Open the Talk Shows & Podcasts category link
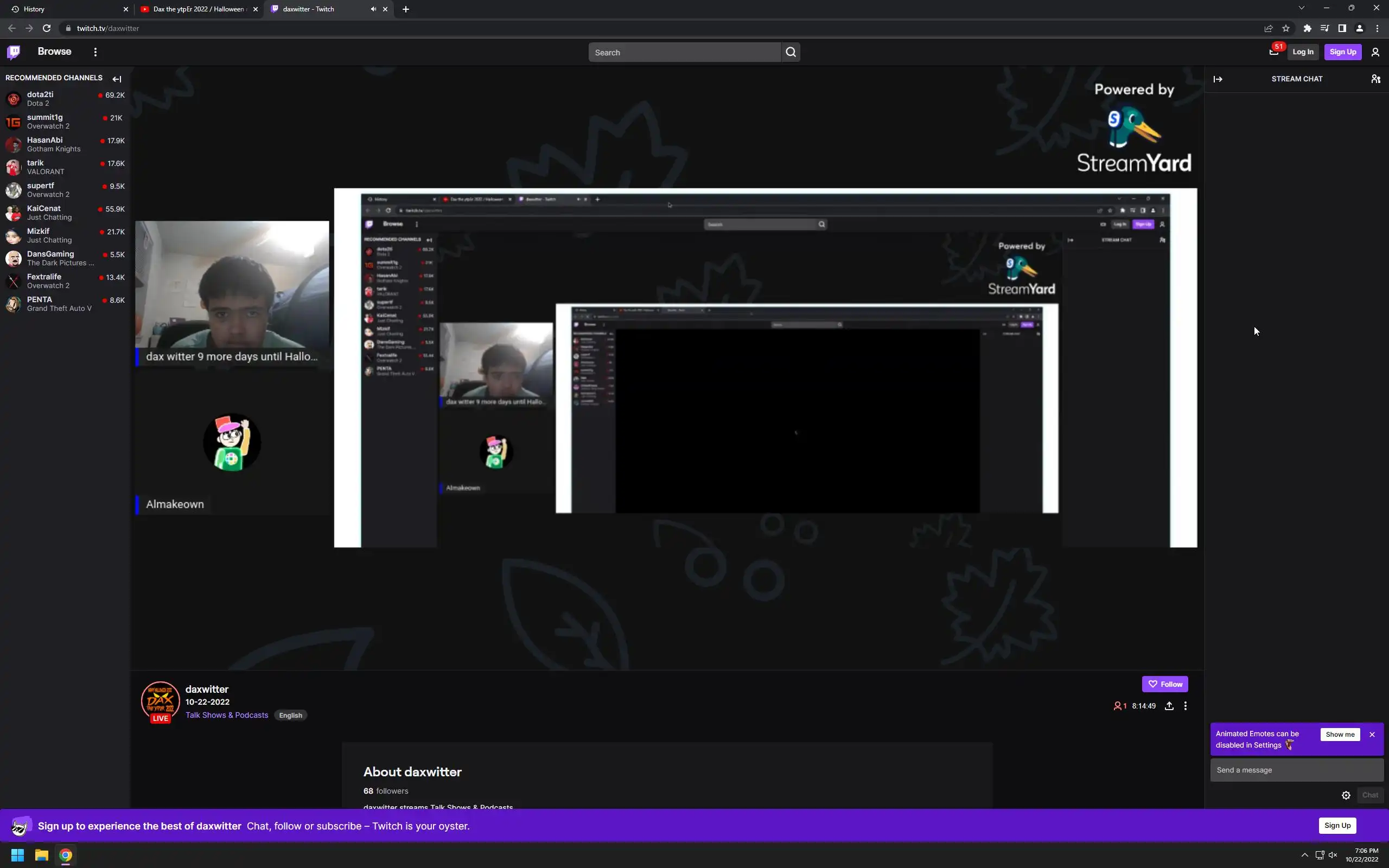Viewport: 1389px width, 868px height. pyautogui.click(x=227, y=714)
